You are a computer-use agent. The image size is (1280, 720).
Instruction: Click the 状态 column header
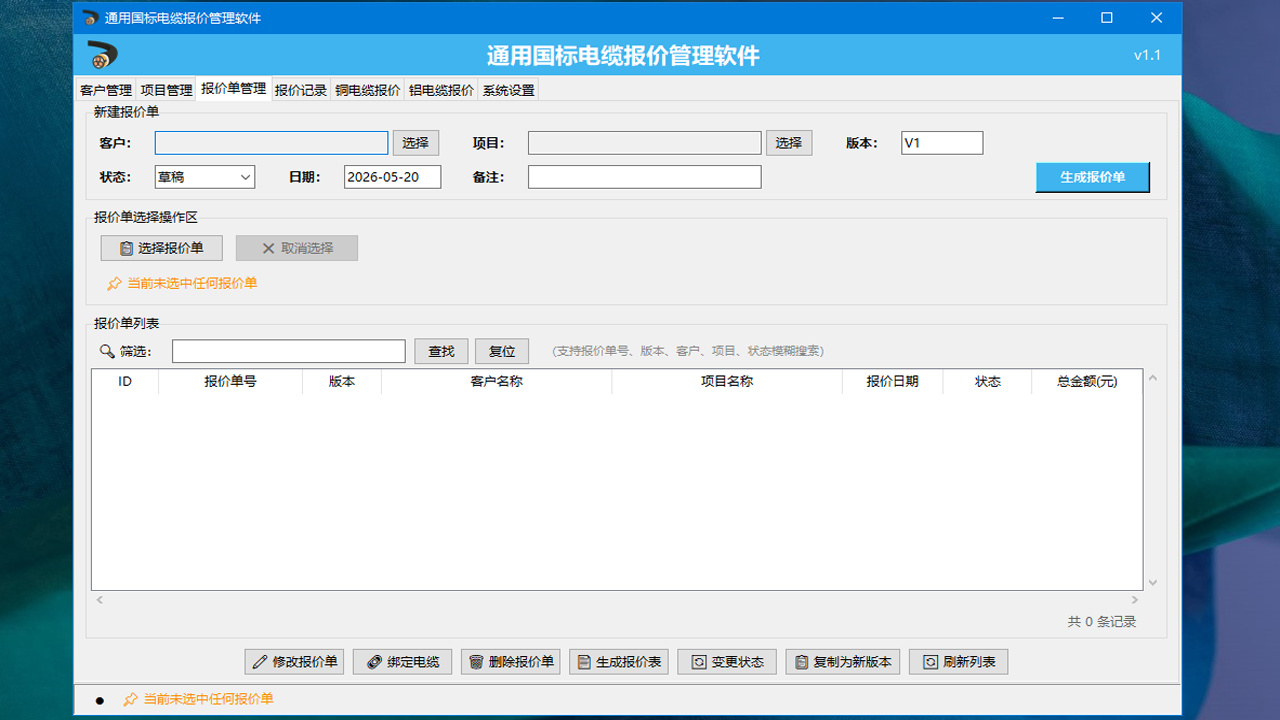(988, 382)
